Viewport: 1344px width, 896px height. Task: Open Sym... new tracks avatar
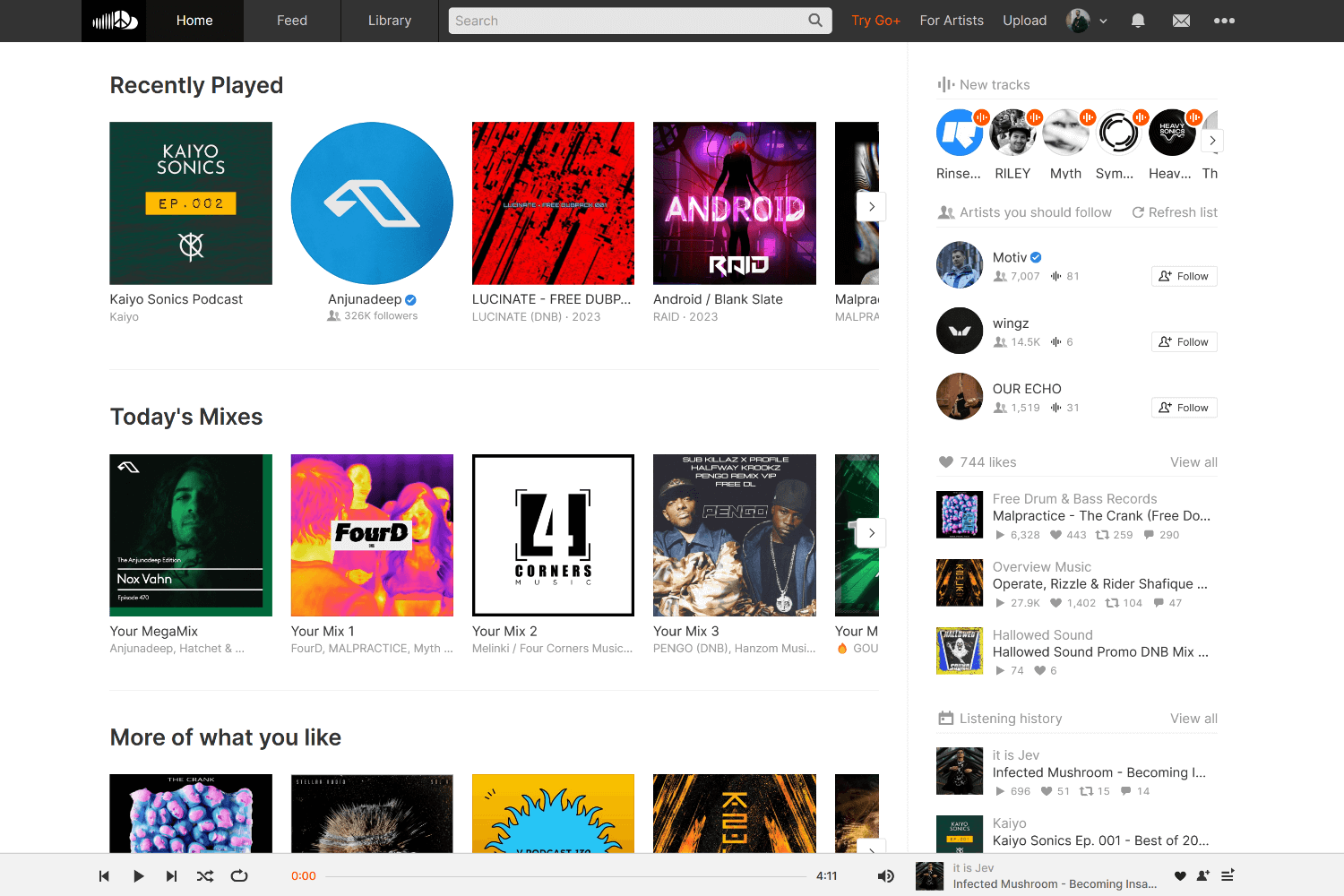[1118, 133]
